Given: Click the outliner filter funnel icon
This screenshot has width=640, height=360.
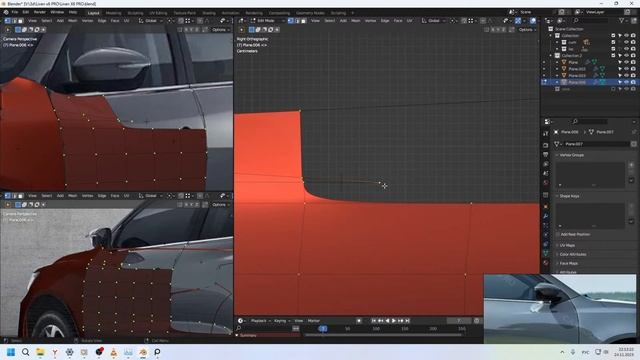Looking at the screenshot, I should [x=622, y=20].
